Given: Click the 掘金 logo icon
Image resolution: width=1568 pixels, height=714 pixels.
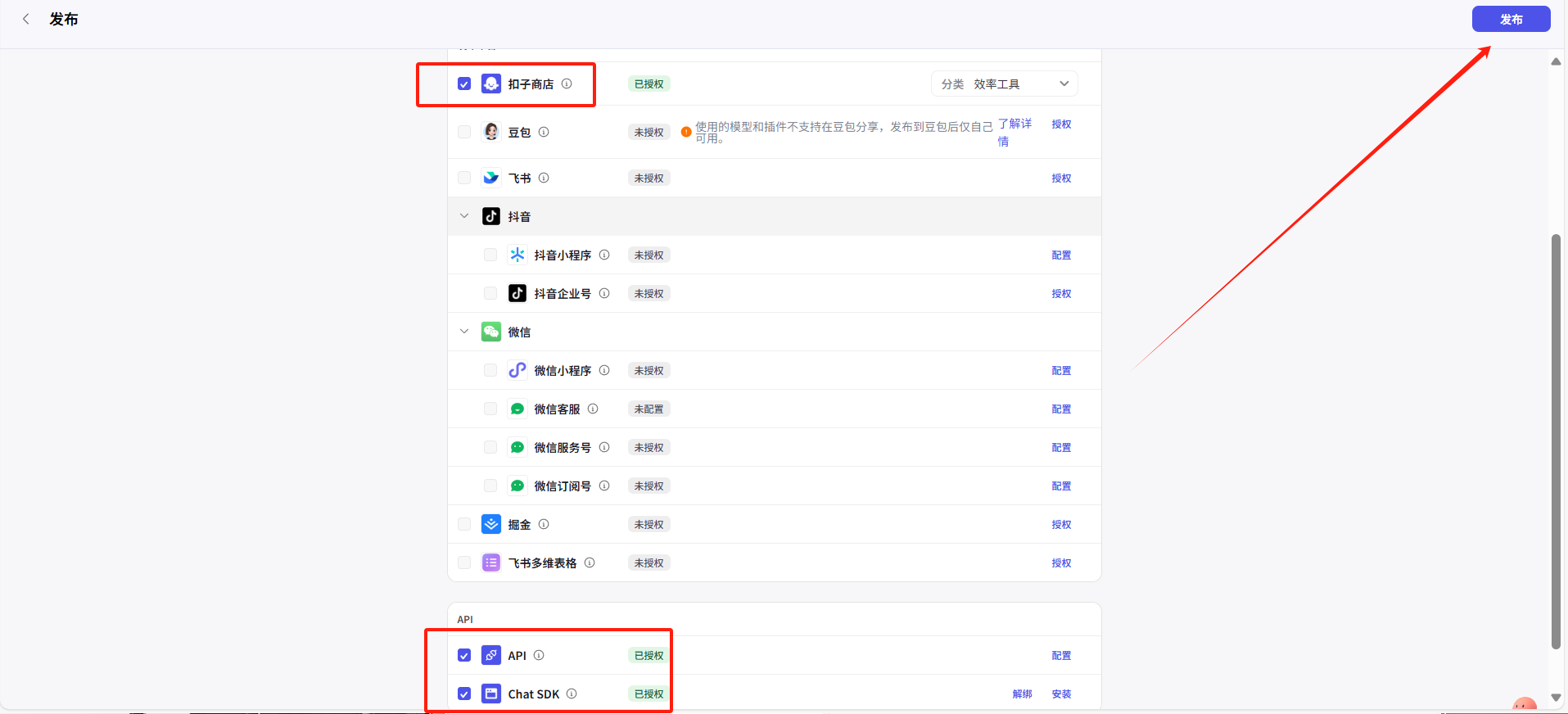Looking at the screenshot, I should point(491,524).
